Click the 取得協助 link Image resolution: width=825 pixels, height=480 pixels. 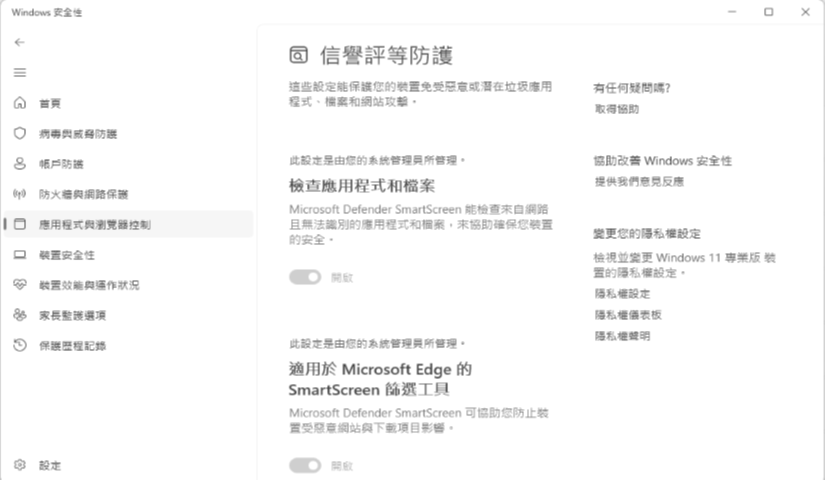(617, 109)
